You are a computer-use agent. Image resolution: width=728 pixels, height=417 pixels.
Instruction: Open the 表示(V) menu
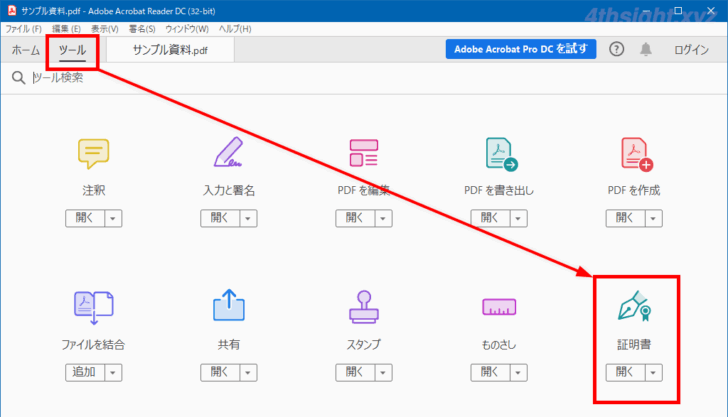pos(104,29)
